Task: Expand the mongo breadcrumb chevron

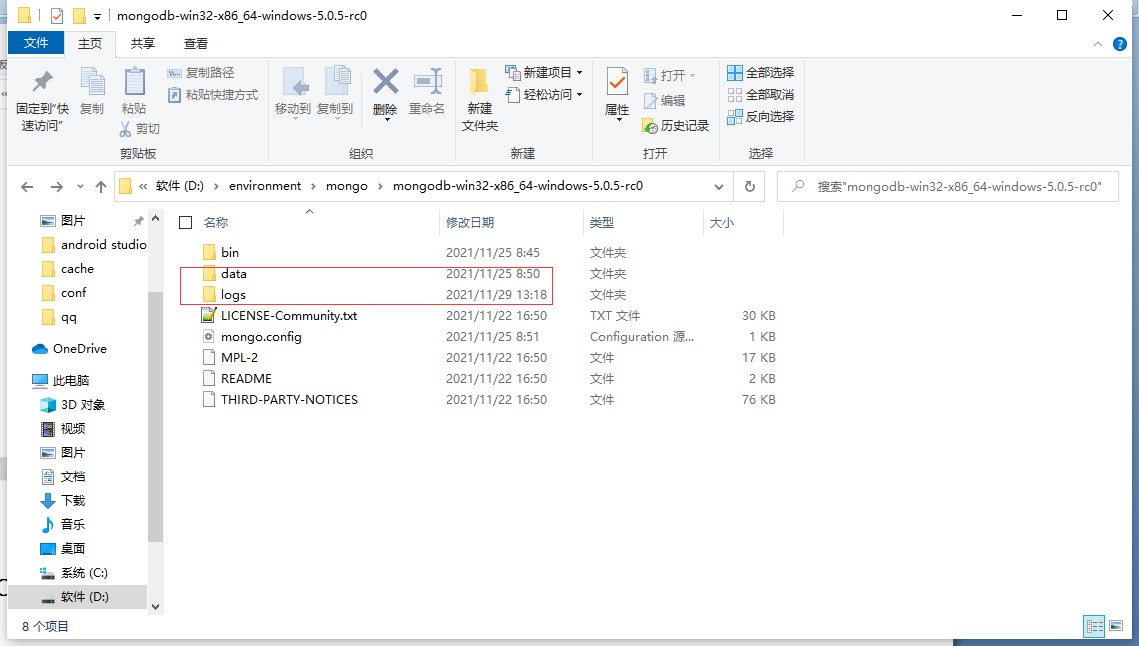Action: click(380, 187)
